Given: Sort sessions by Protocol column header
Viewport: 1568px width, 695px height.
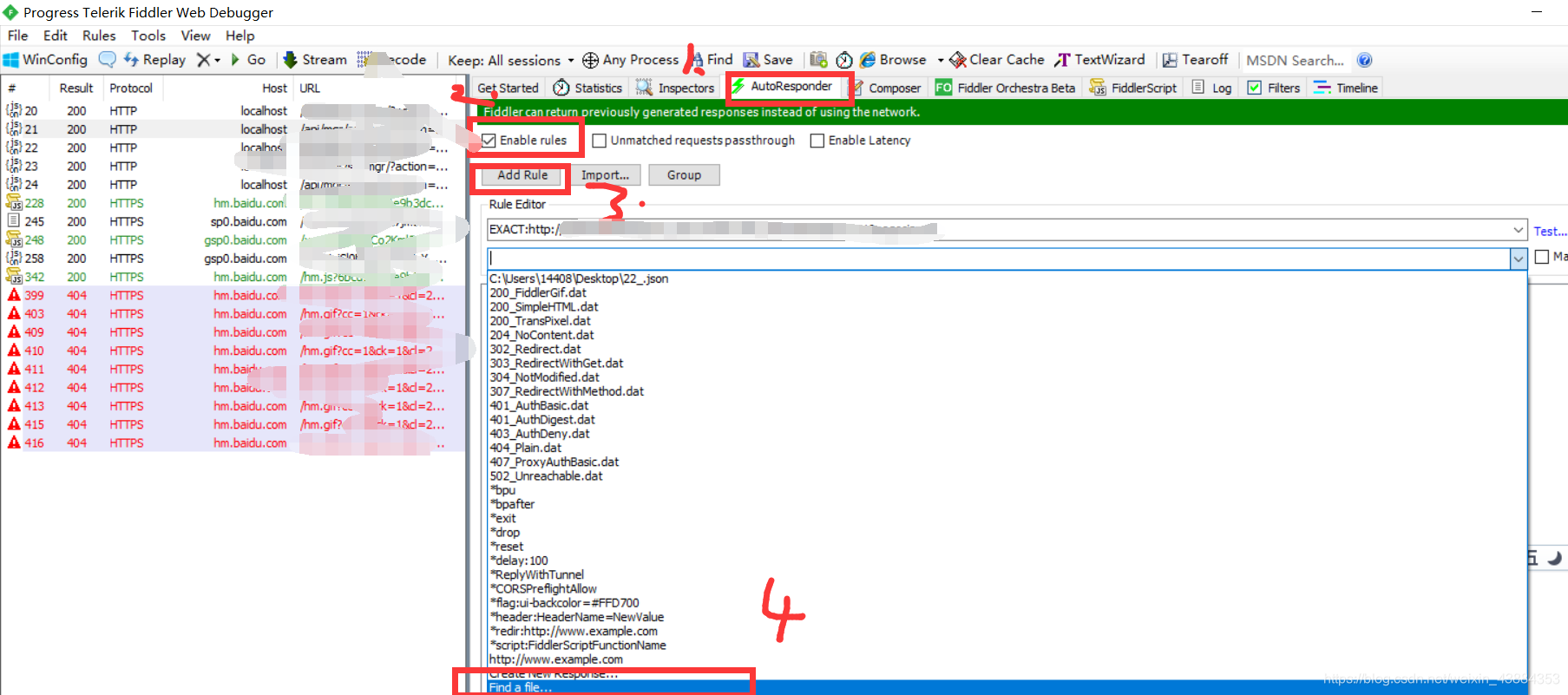Looking at the screenshot, I should pyautogui.click(x=131, y=88).
